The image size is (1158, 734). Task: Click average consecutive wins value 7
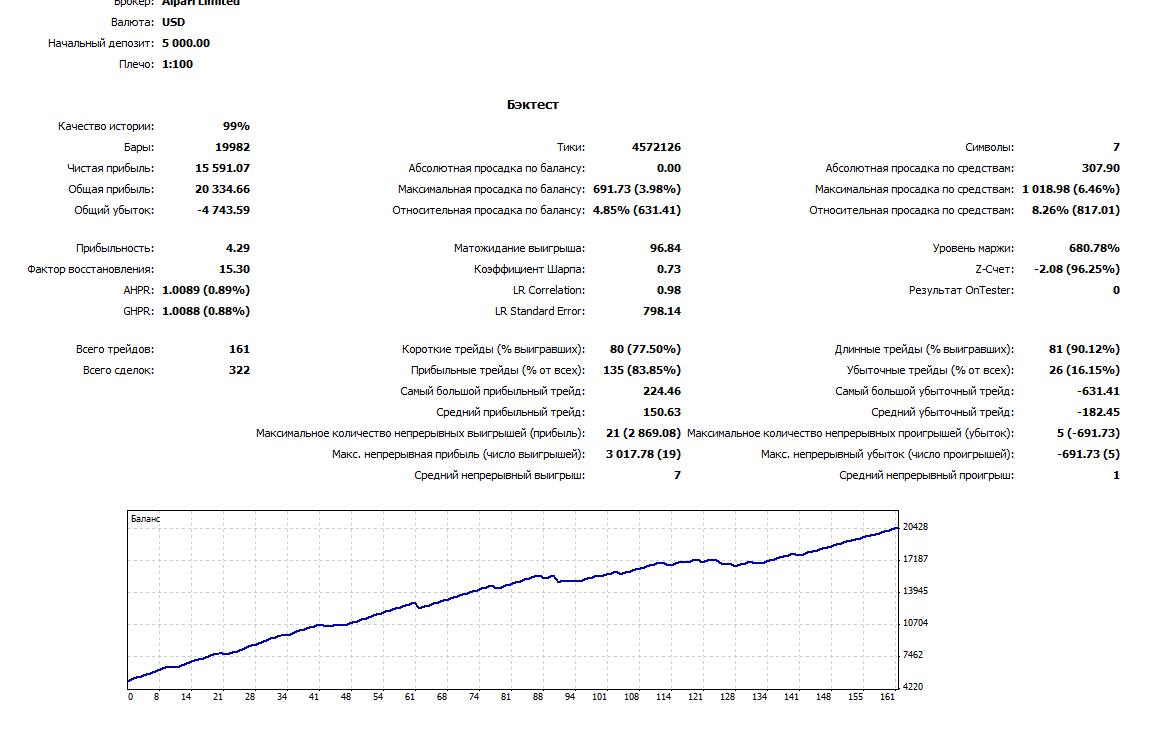click(677, 476)
